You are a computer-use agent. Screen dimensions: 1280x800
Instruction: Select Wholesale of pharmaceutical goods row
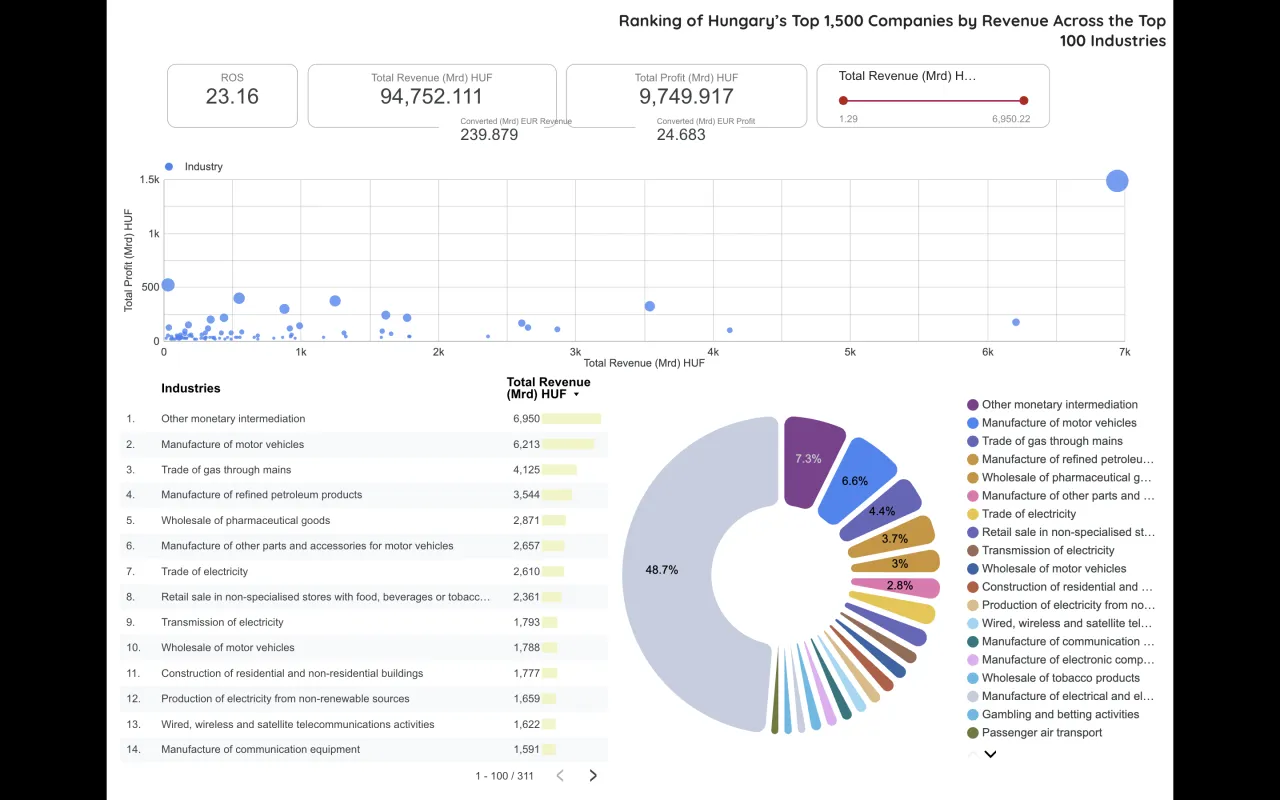coord(364,520)
